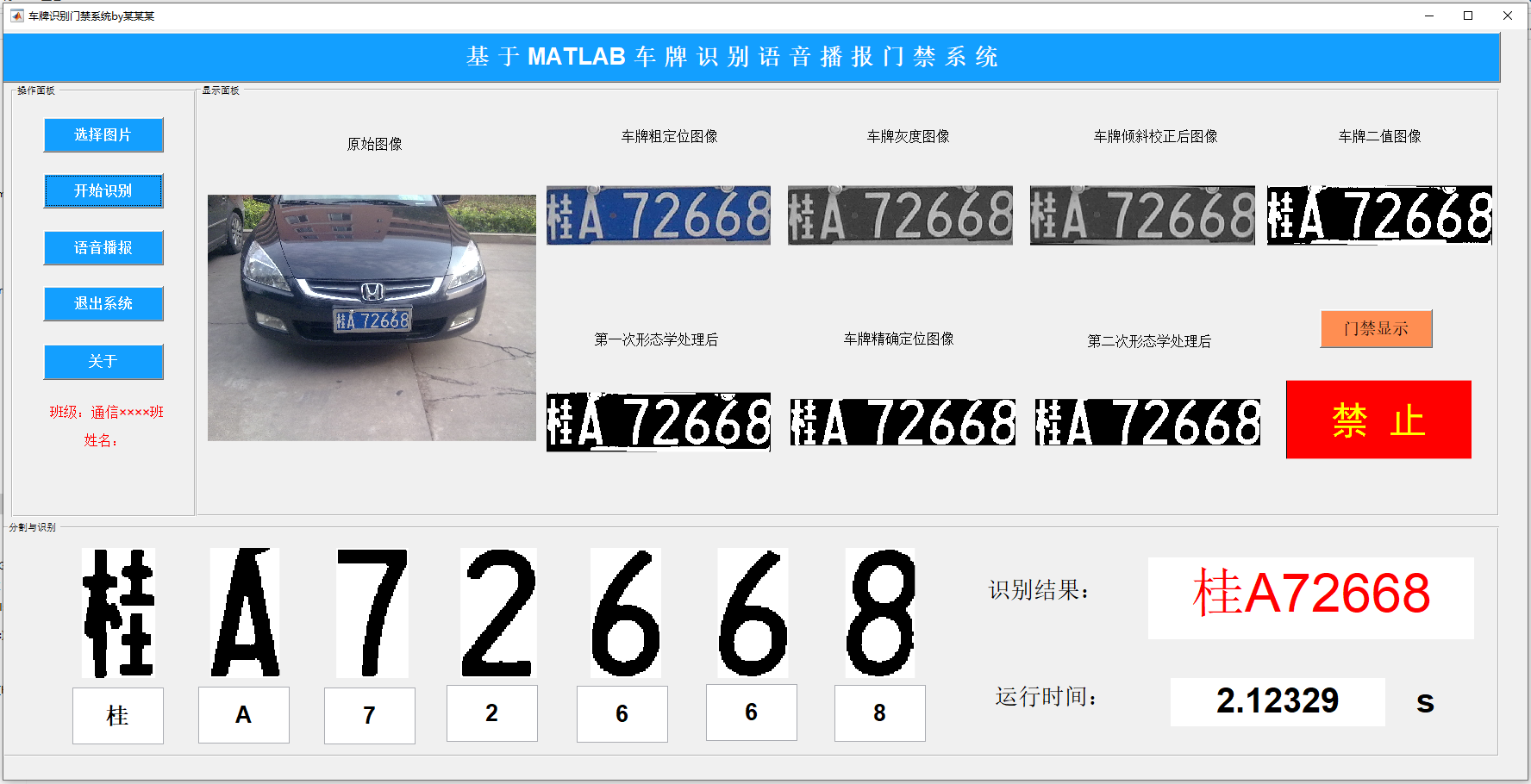The width and height of the screenshot is (1531, 784).
Task: Minimize the window
Action: pyautogui.click(x=1429, y=16)
